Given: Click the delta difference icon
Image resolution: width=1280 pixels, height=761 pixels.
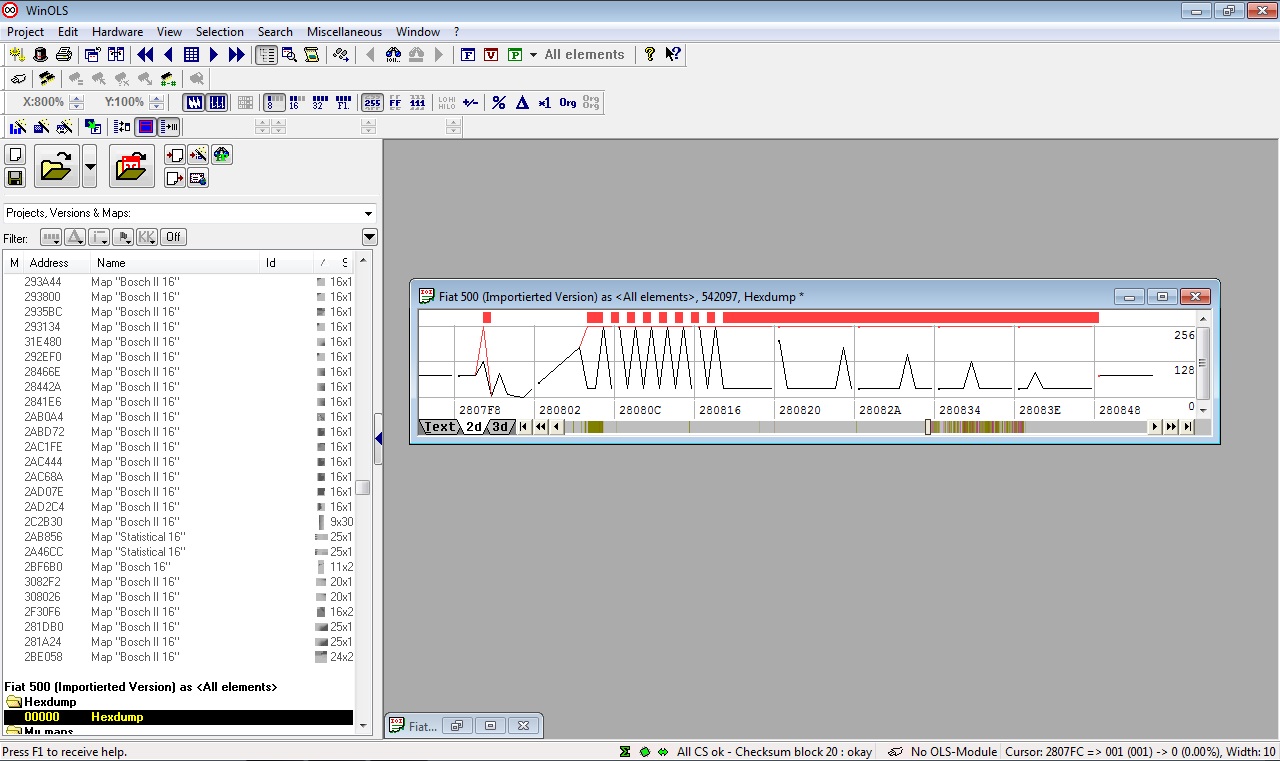Looking at the screenshot, I should coord(521,102).
